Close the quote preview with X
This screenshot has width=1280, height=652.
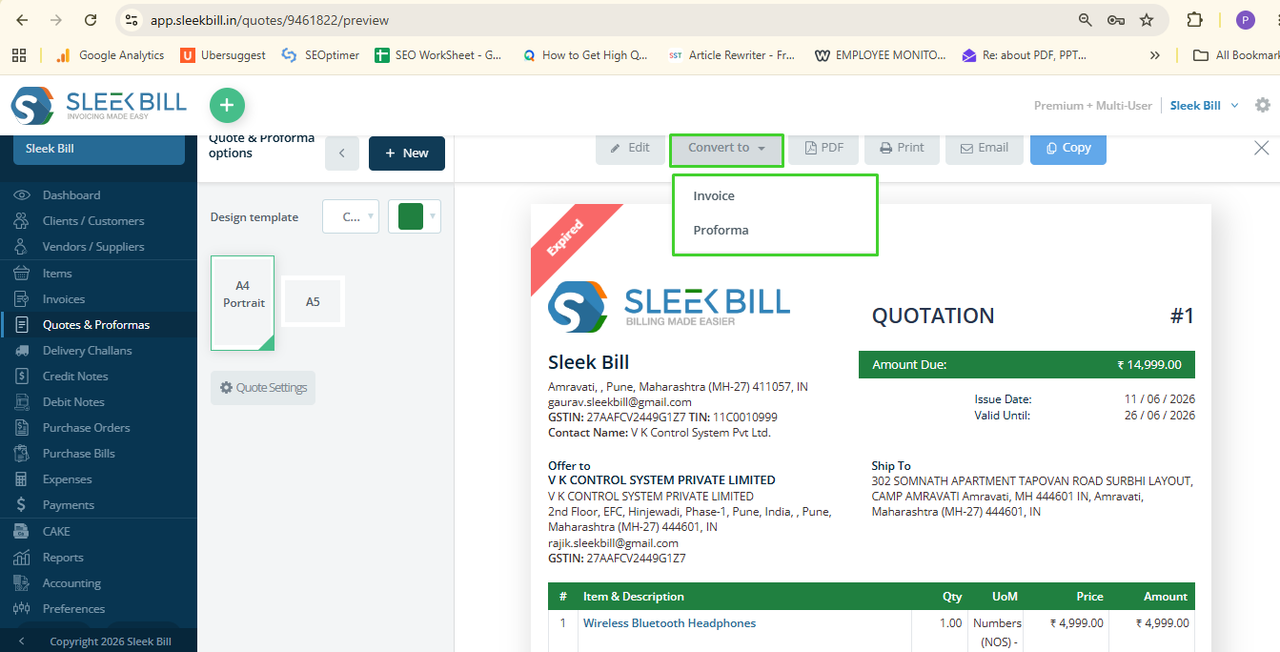1262,148
